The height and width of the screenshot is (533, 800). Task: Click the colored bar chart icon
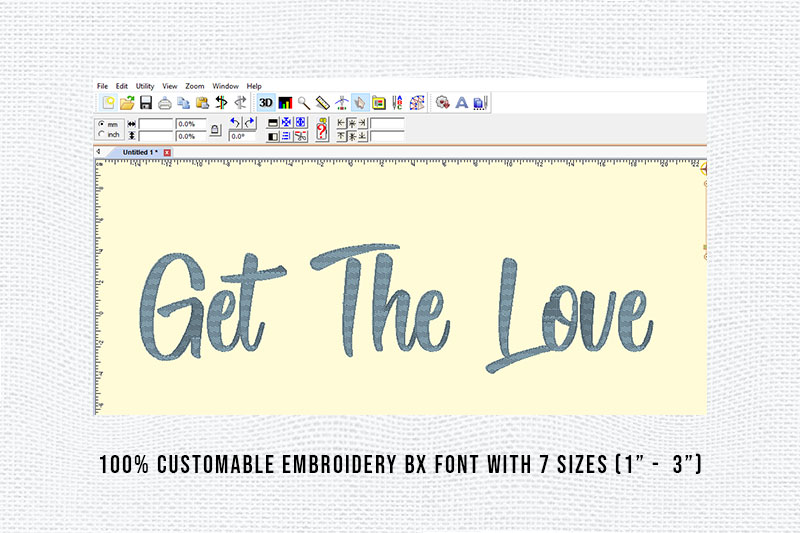pos(285,103)
